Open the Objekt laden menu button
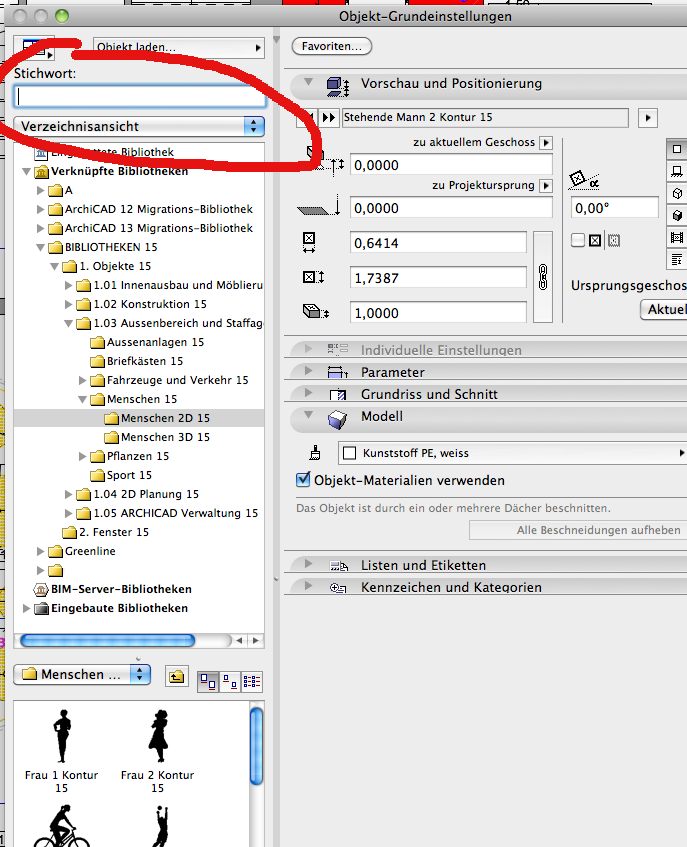The image size is (687, 847). 178,47
